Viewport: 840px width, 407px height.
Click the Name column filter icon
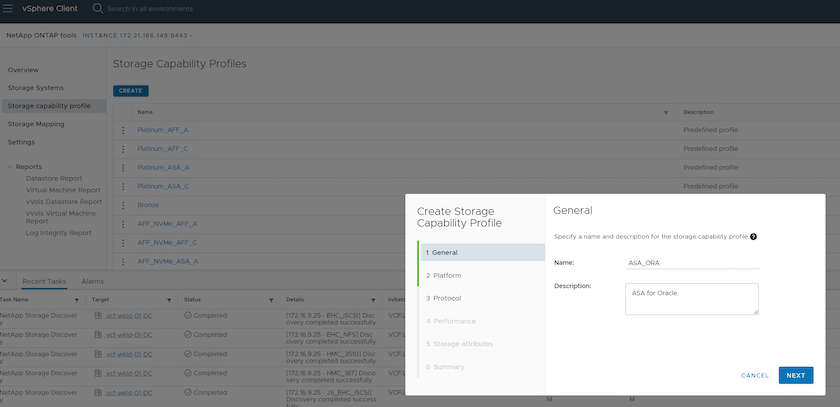point(666,112)
